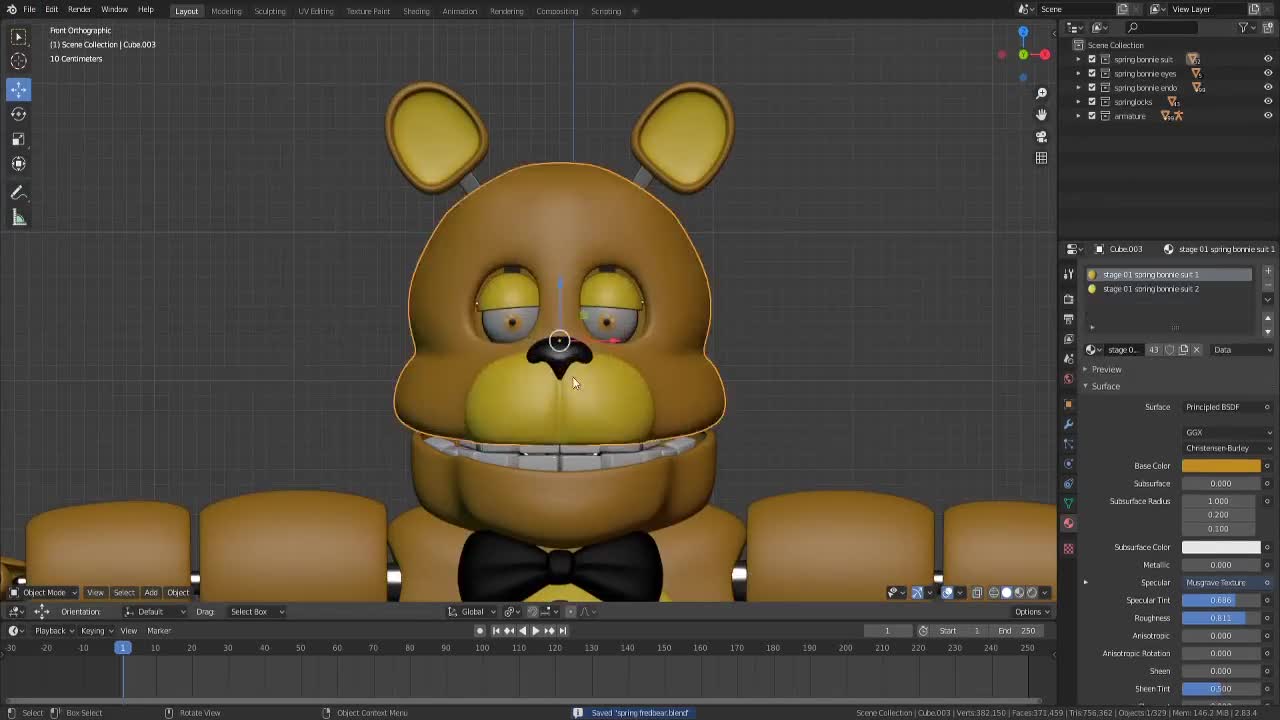Open the Texture properties tab
1280x720 pixels.
1068,548
